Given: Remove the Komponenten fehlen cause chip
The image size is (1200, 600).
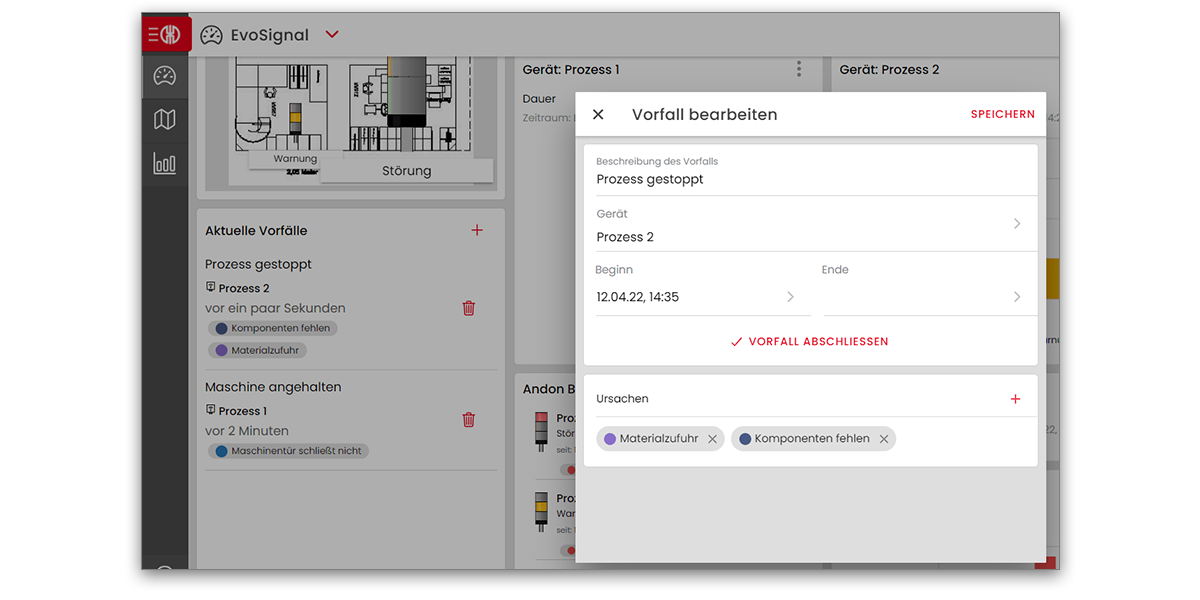Looking at the screenshot, I should point(884,439).
